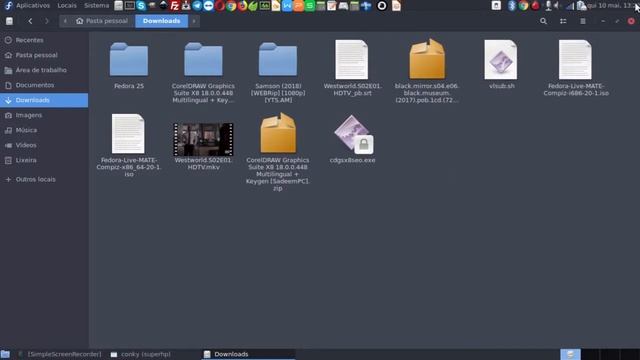The width and height of the screenshot is (640, 360).
Task: Launch FileZilla from the top panel
Action: [x=175, y=6]
